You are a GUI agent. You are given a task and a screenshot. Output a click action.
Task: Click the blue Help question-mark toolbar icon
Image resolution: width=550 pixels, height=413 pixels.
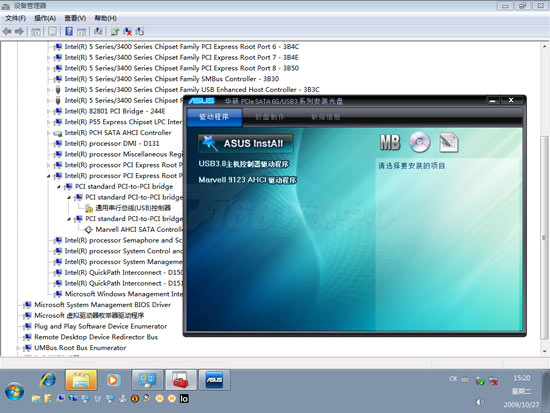click(69, 32)
